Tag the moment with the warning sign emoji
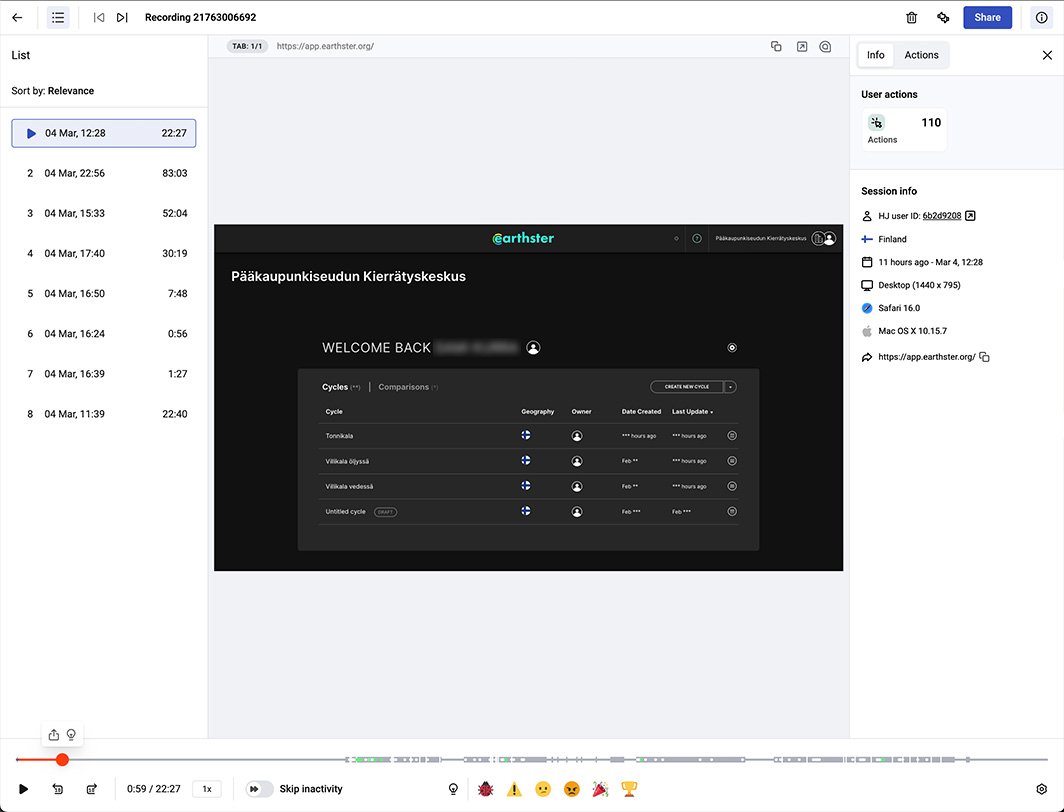Screen dimensions: 1064x812 point(514,789)
